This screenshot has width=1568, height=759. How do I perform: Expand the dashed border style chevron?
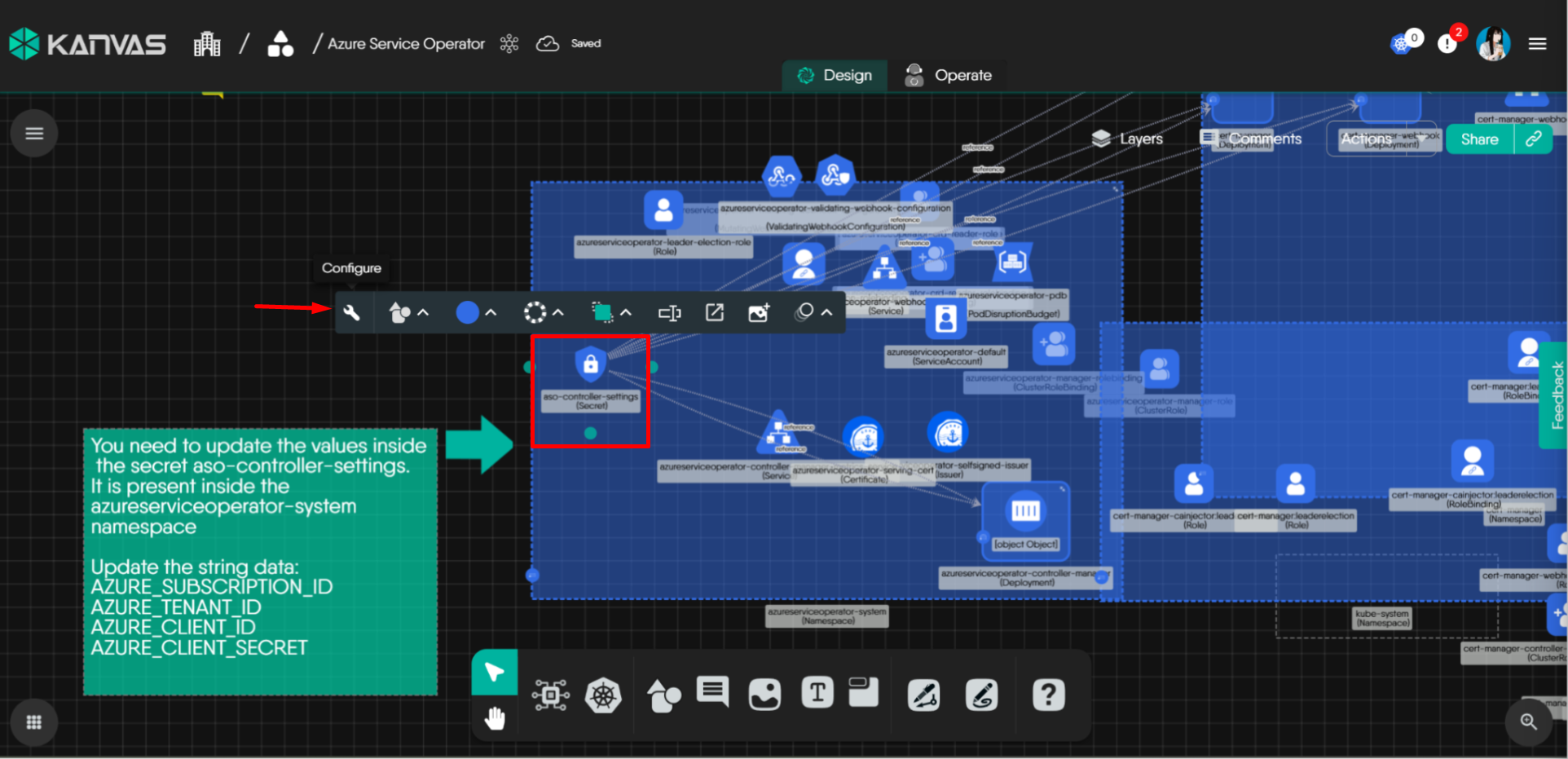(x=558, y=313)
